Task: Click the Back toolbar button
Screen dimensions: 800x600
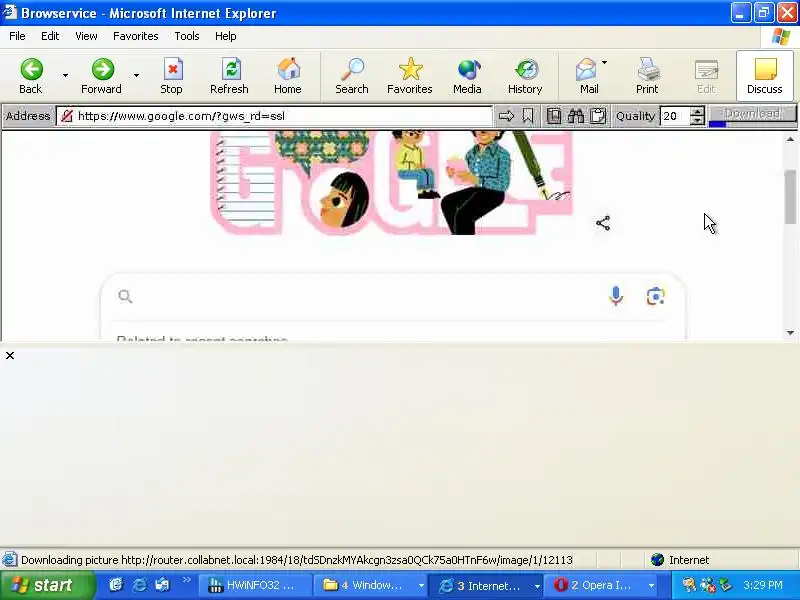Action: pyautogui.click(x=31, y=77)
